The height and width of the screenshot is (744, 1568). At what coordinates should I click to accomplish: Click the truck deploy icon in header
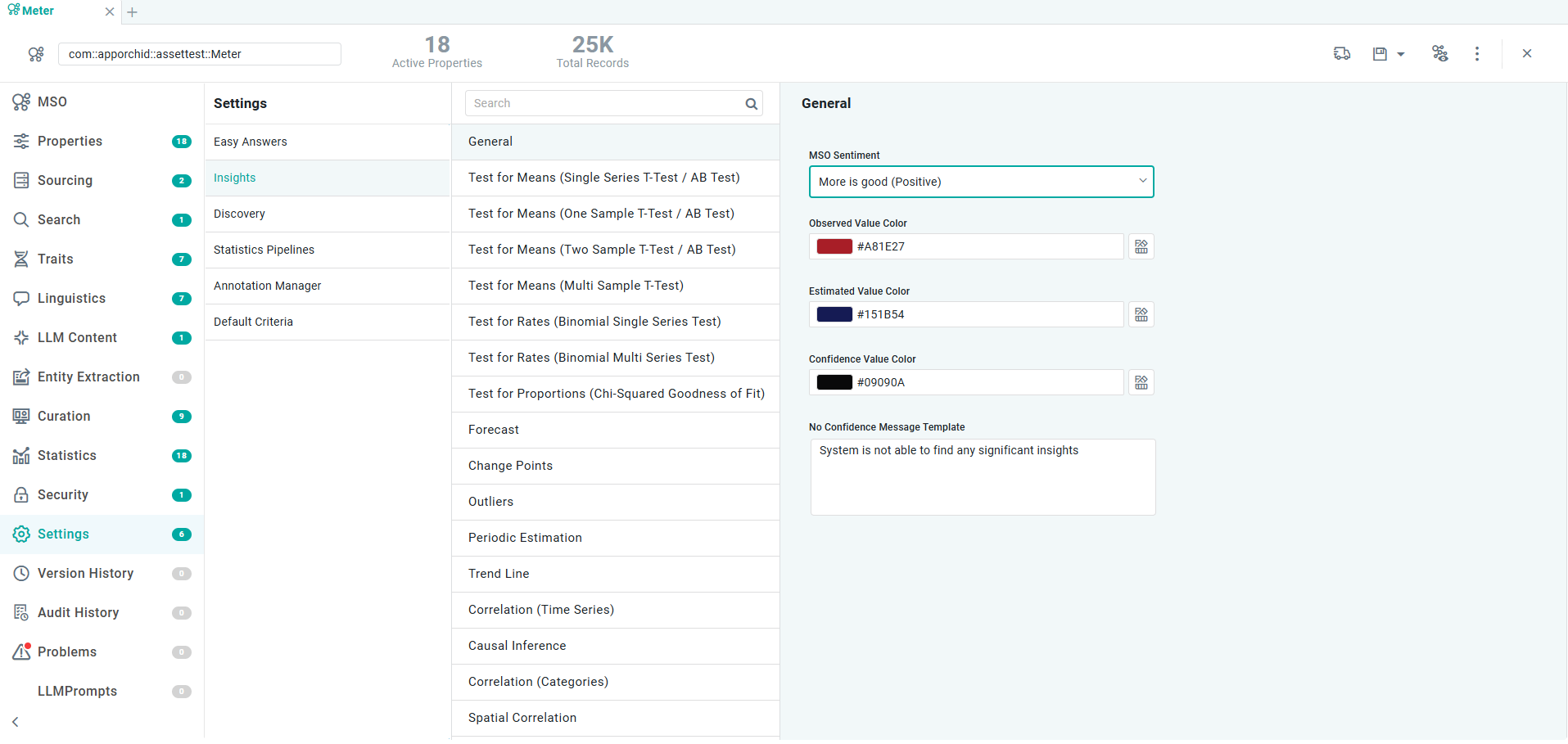(1342, 54)
